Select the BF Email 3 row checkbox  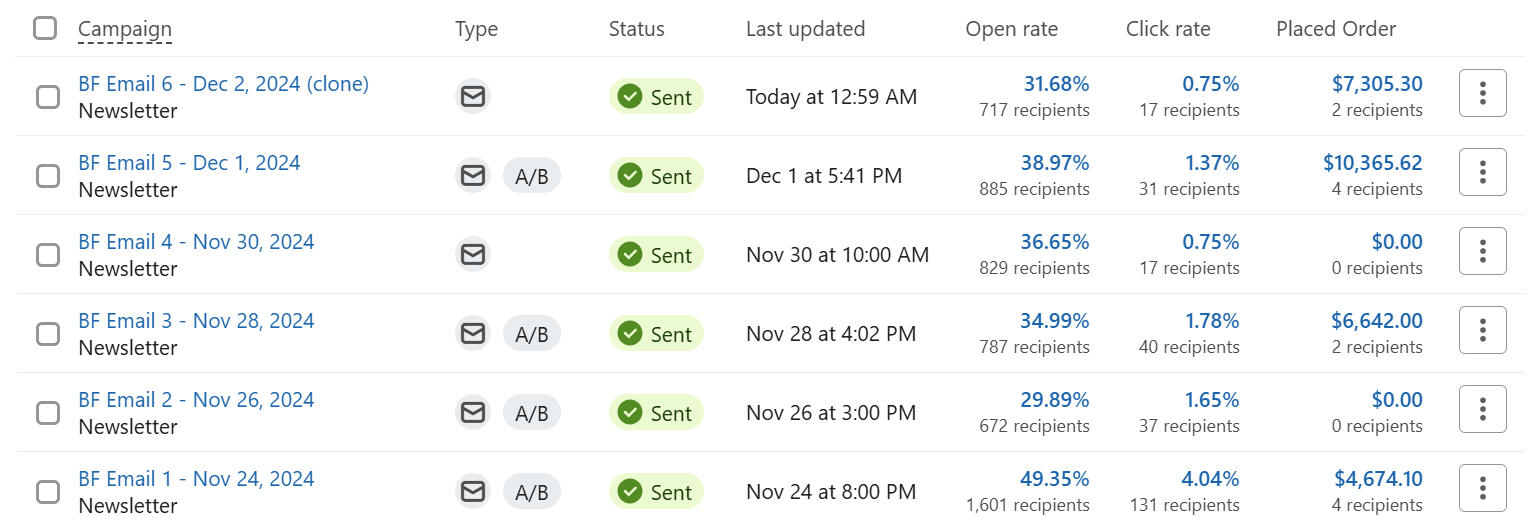(48, 334)
